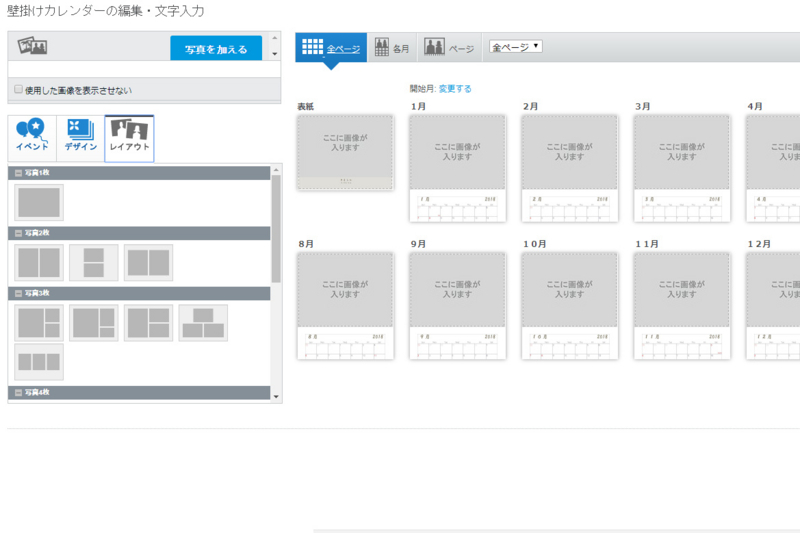Switch to ページ view tab
Image resolution: width=800 pixels, height=533 pixels.
point(449,47)
